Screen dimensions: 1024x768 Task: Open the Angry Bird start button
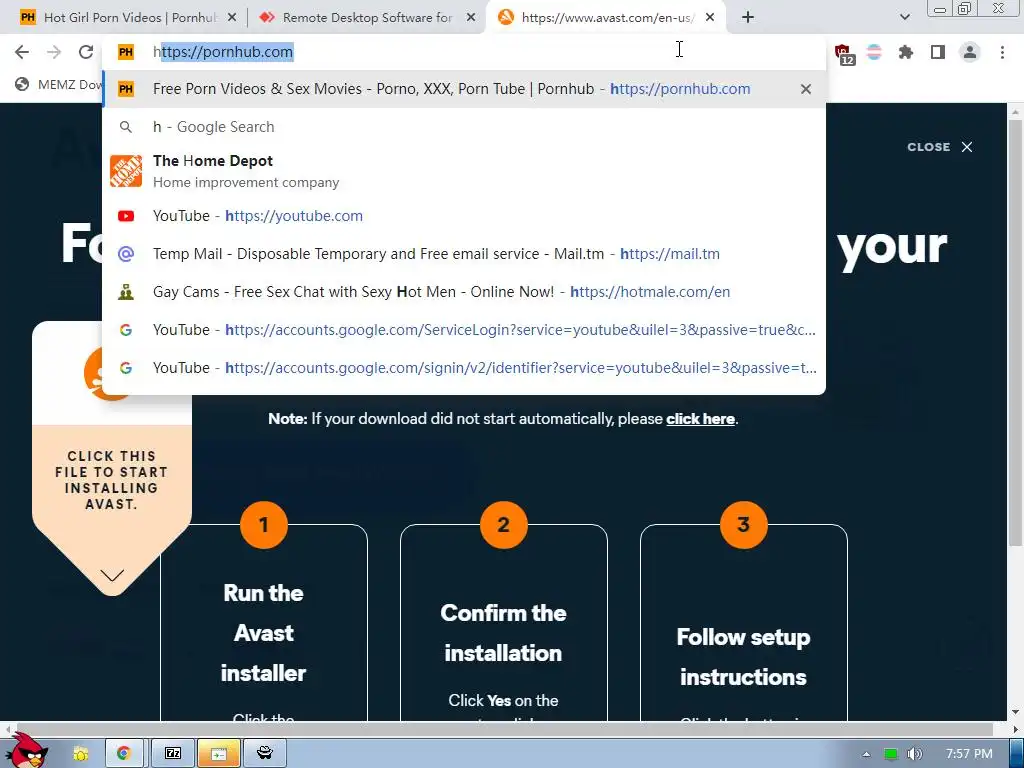[x=26, y=751]
